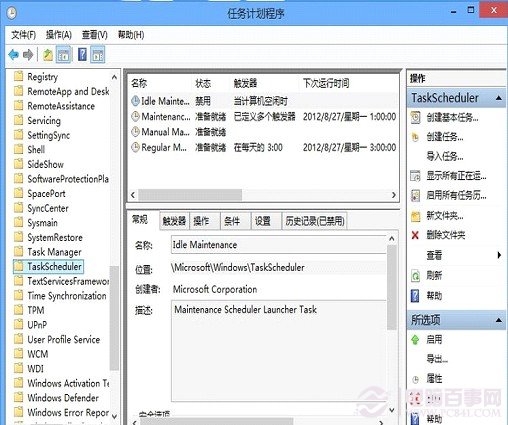Click the 帮助 icon under TaskScheduler actions
Image resolution: width=508 pixels, height=425 pixels.
pos(415,296)
